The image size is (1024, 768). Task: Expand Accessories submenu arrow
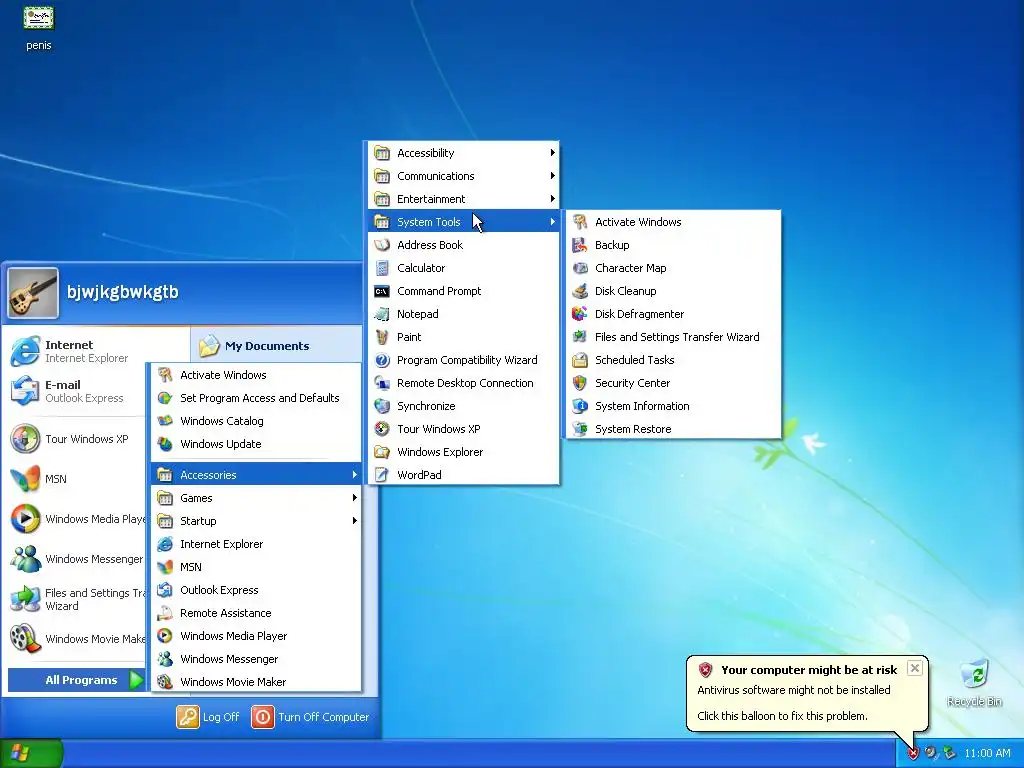355,475
